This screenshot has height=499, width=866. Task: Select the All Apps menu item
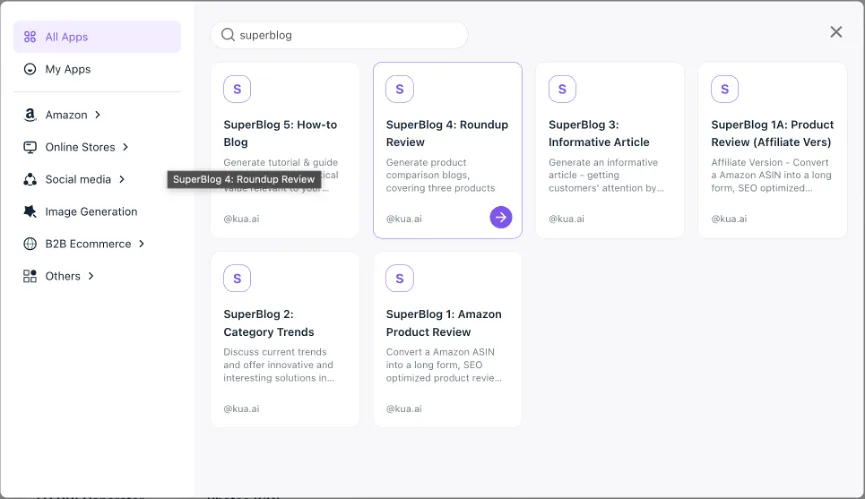click(97, 37)
